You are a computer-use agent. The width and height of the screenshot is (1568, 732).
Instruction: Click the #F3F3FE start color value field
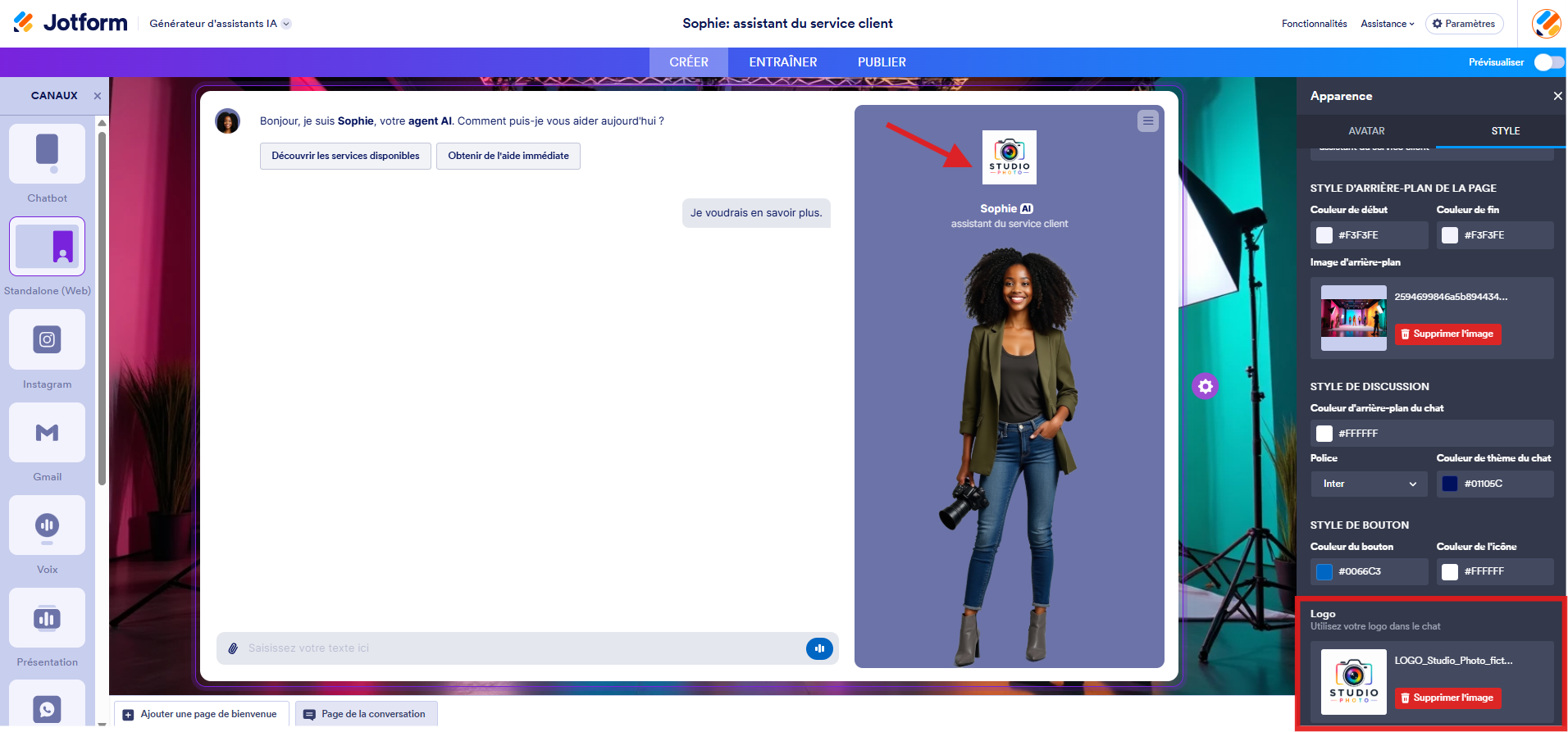point(1370,235)
